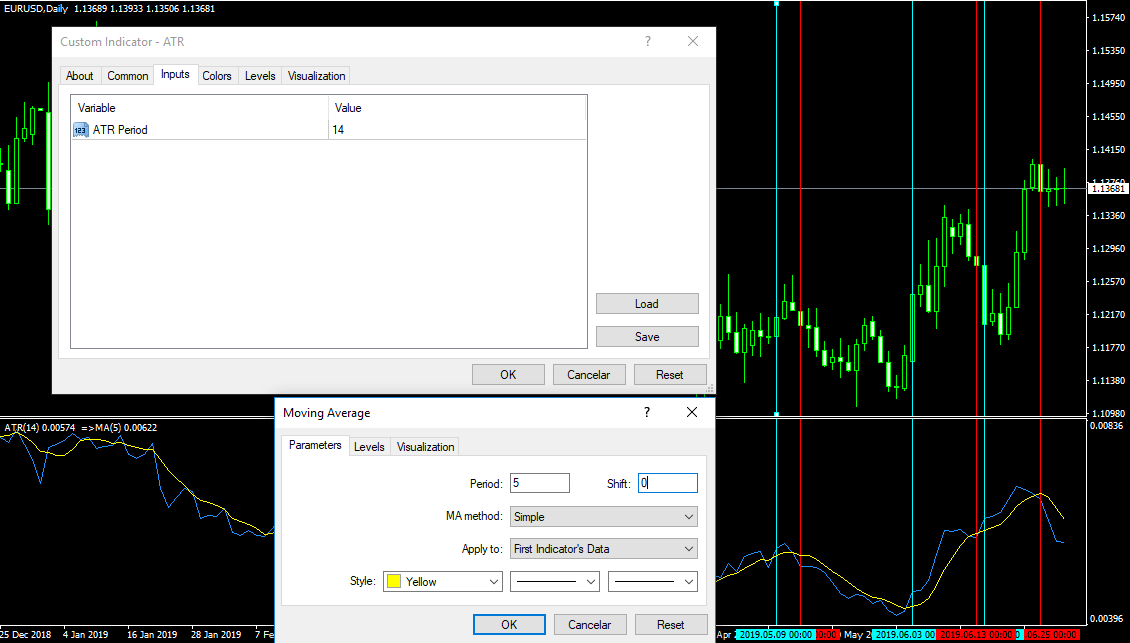Open the line style dropdown
Screen dimensions: 1130x643
[x=555, y=582]
